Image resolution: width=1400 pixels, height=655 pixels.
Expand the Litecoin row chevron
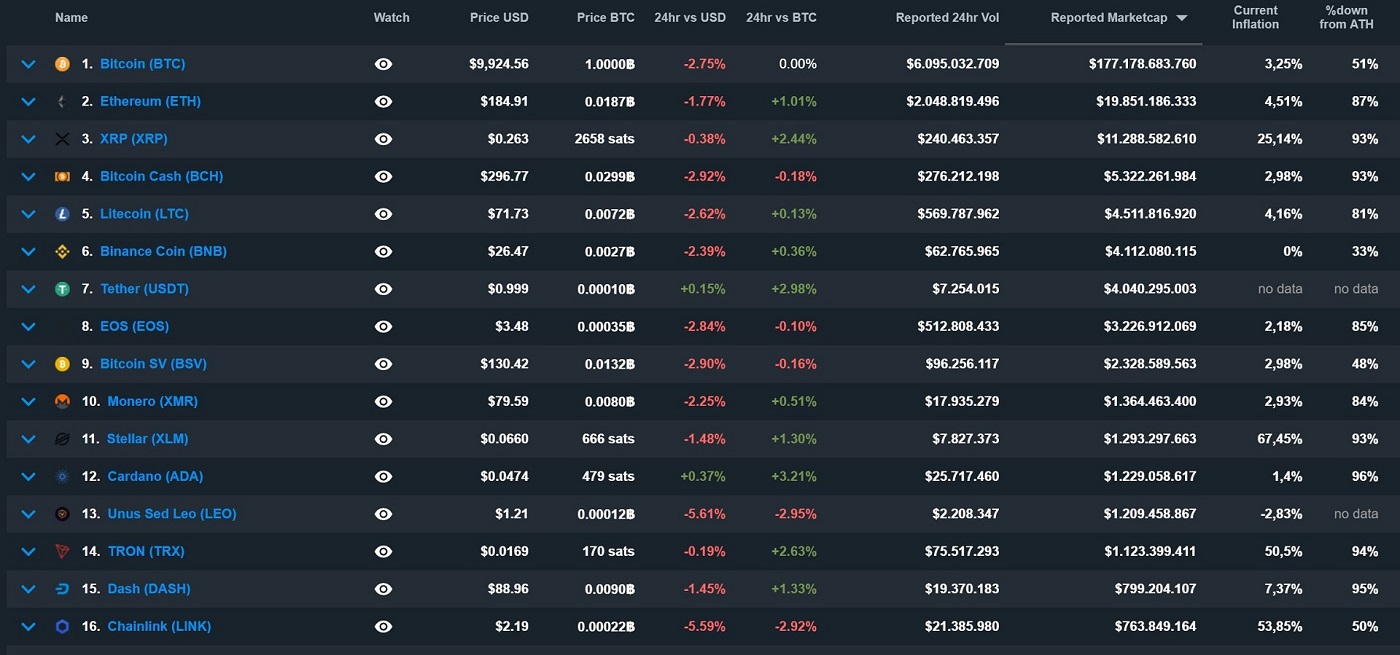(28, 214)
